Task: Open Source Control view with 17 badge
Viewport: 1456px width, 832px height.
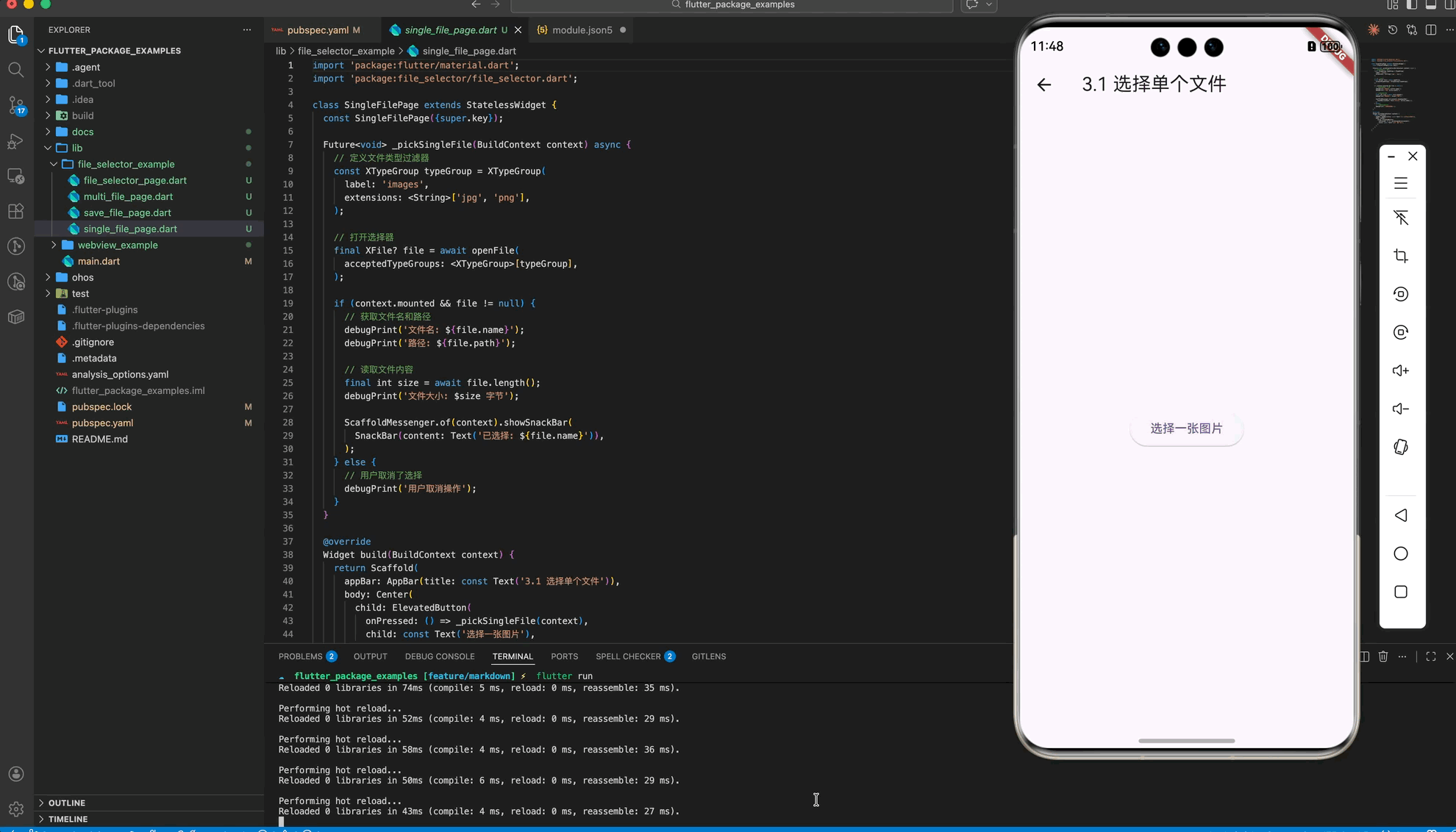Action: click(16, 105)
